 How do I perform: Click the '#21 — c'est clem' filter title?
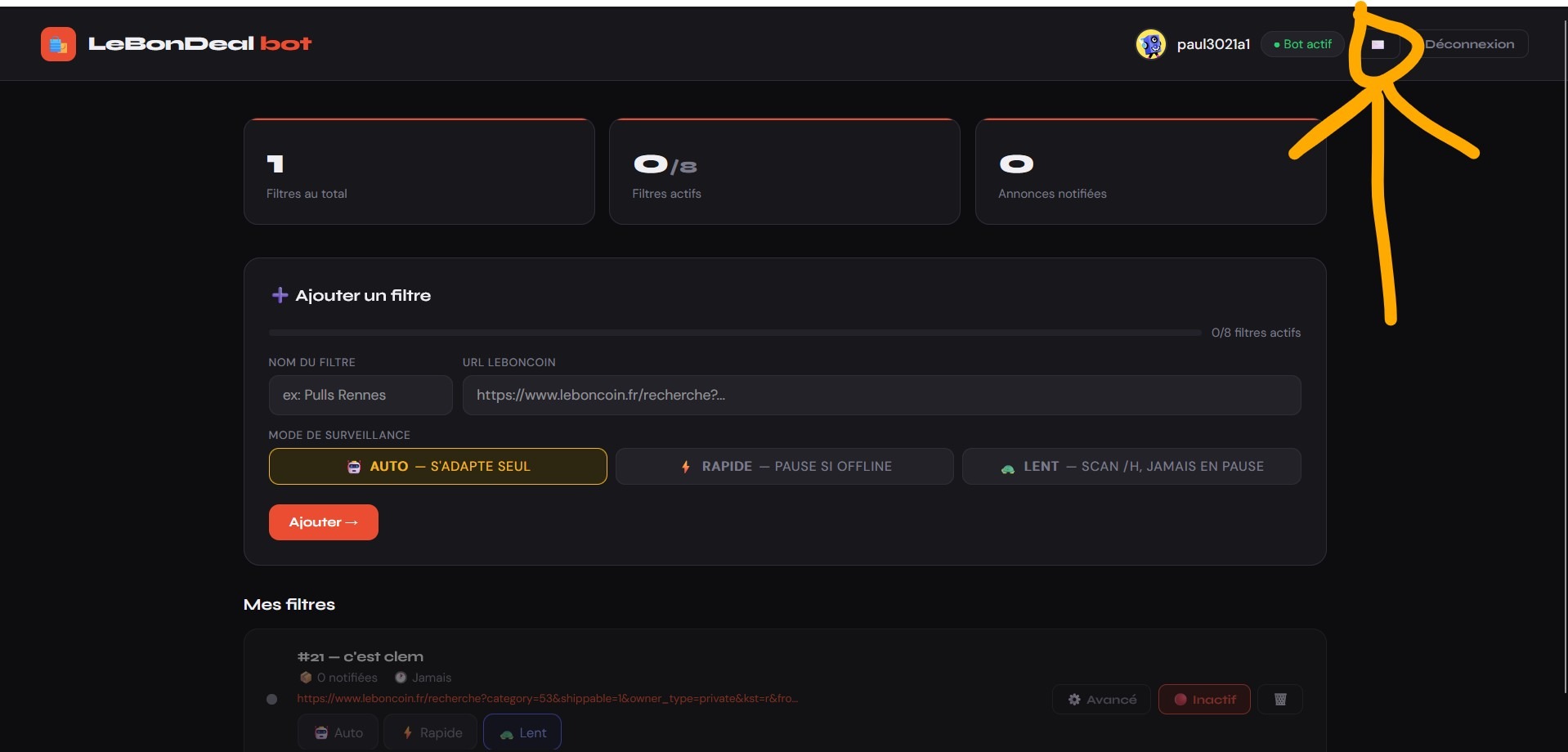click(361, 656)
